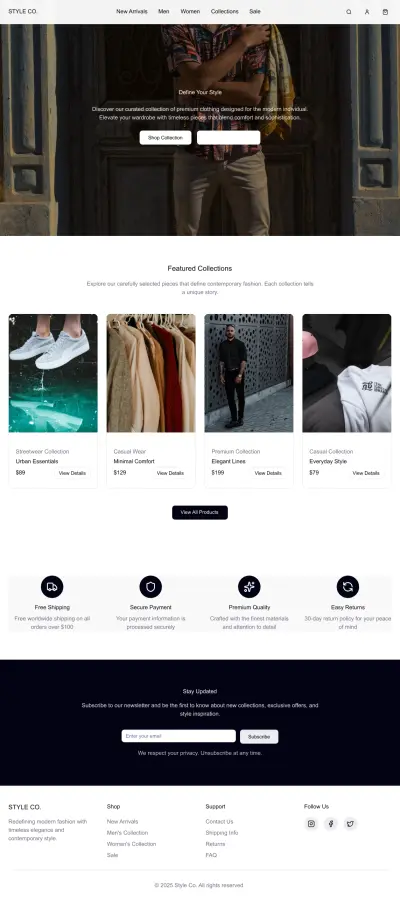The width and height of the screenshot is (400, 907).
Task: Visit the Instagram social icon
Action: pos(312,824)
